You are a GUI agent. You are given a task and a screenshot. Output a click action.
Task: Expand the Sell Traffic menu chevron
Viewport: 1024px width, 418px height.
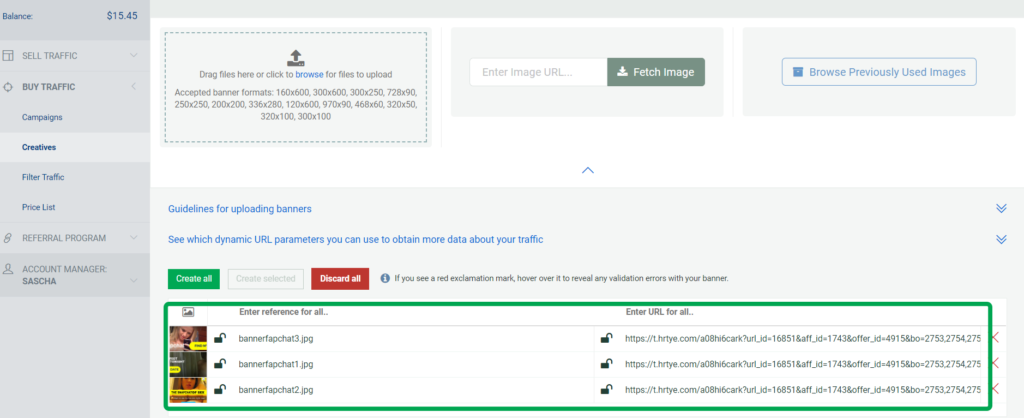[134, 56]
